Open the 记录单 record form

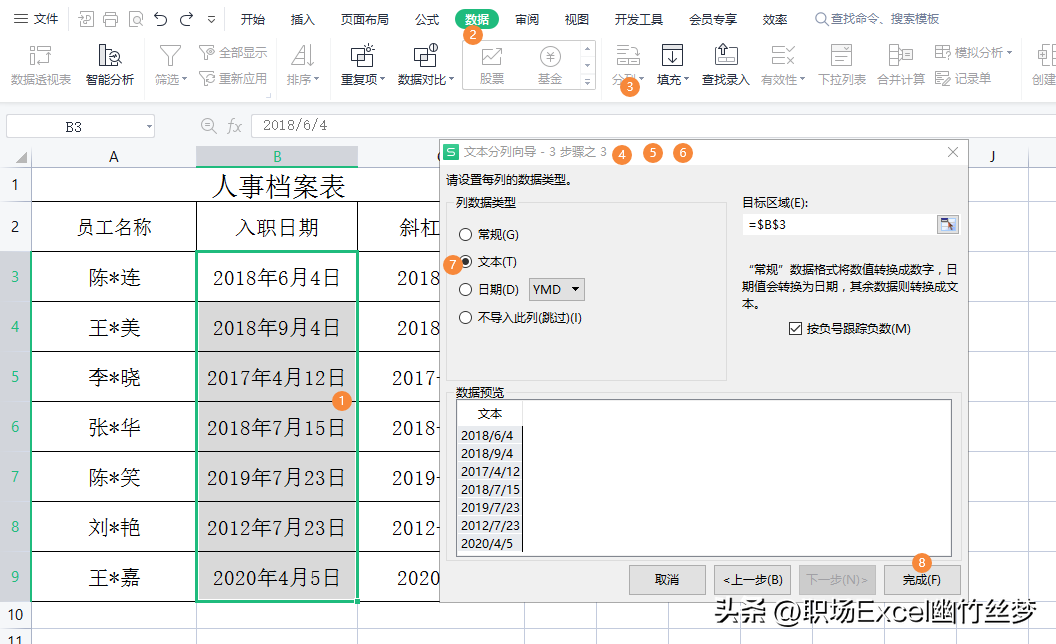(x=963, y=79)
